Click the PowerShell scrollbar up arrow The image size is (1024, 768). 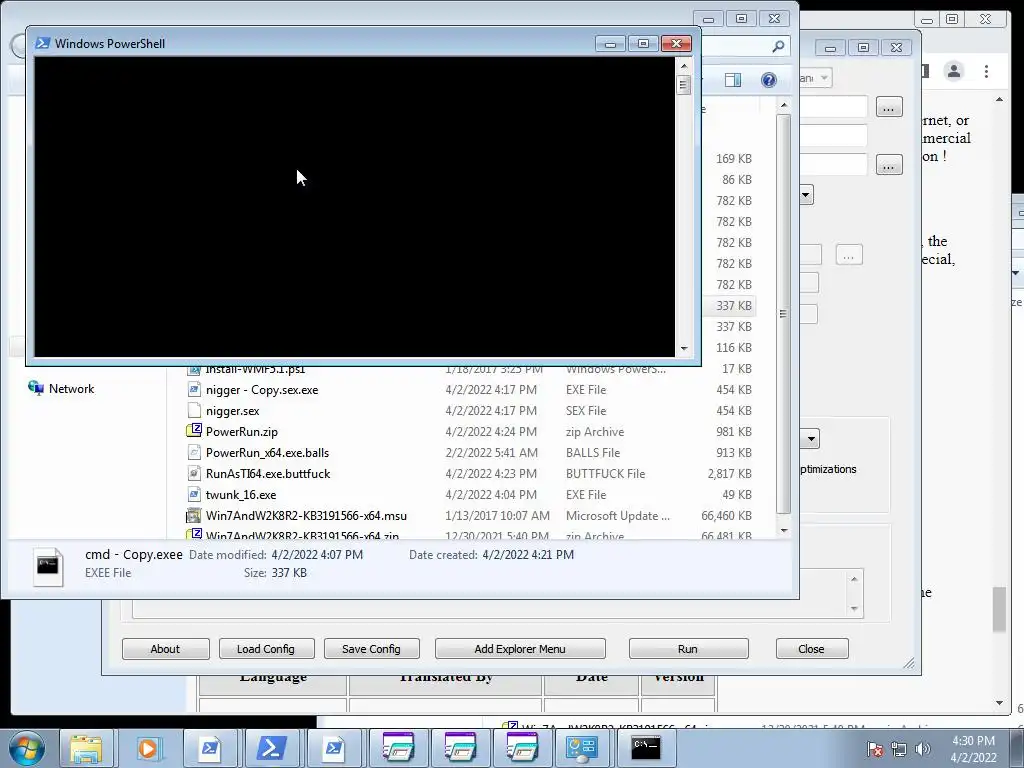click(684, 65)
